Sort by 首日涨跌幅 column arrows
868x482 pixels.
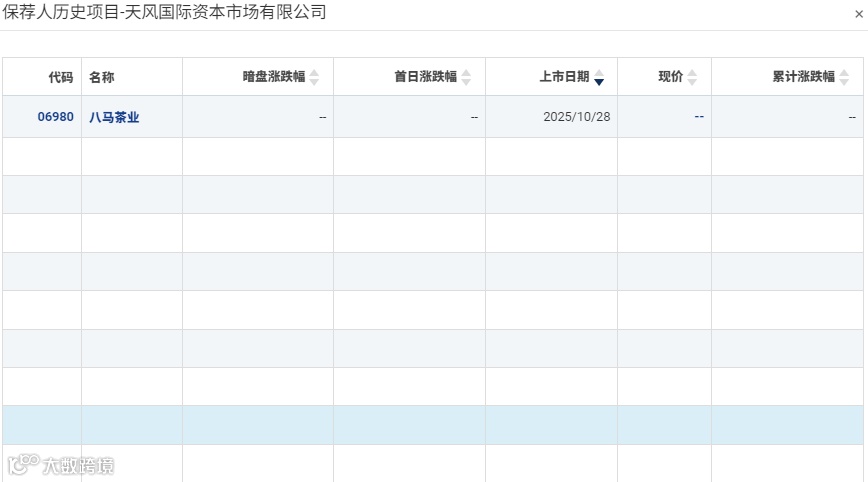(x=466, y=77)
